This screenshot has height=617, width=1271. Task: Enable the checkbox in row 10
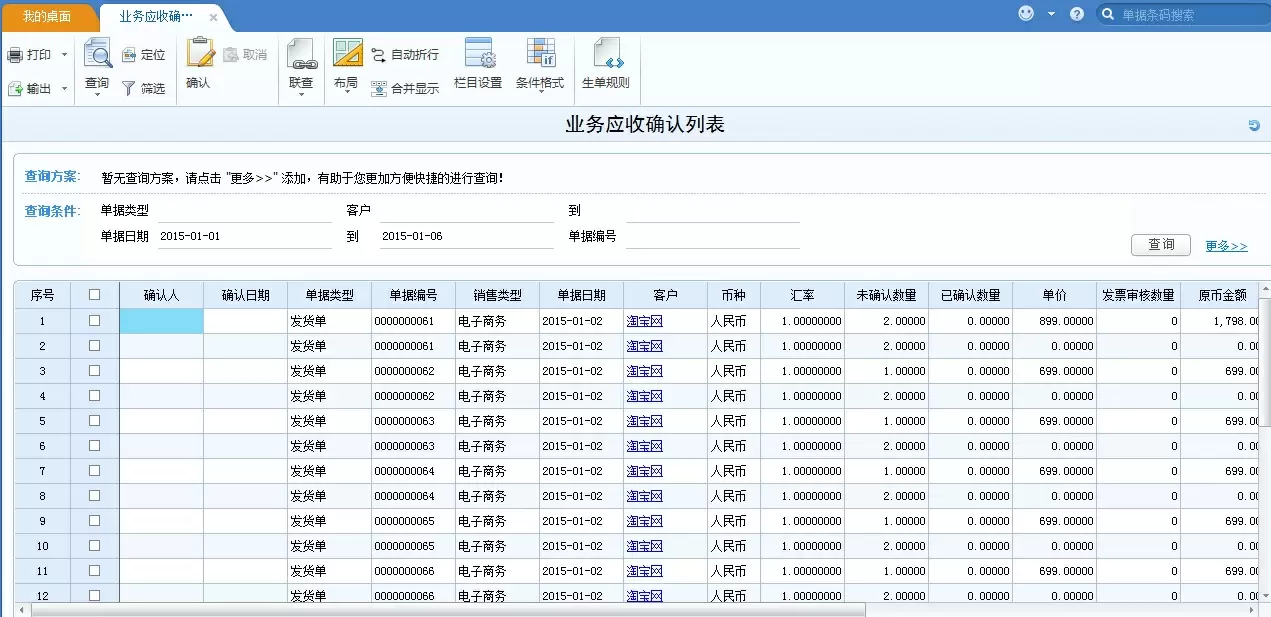click(x=95, y=546)
